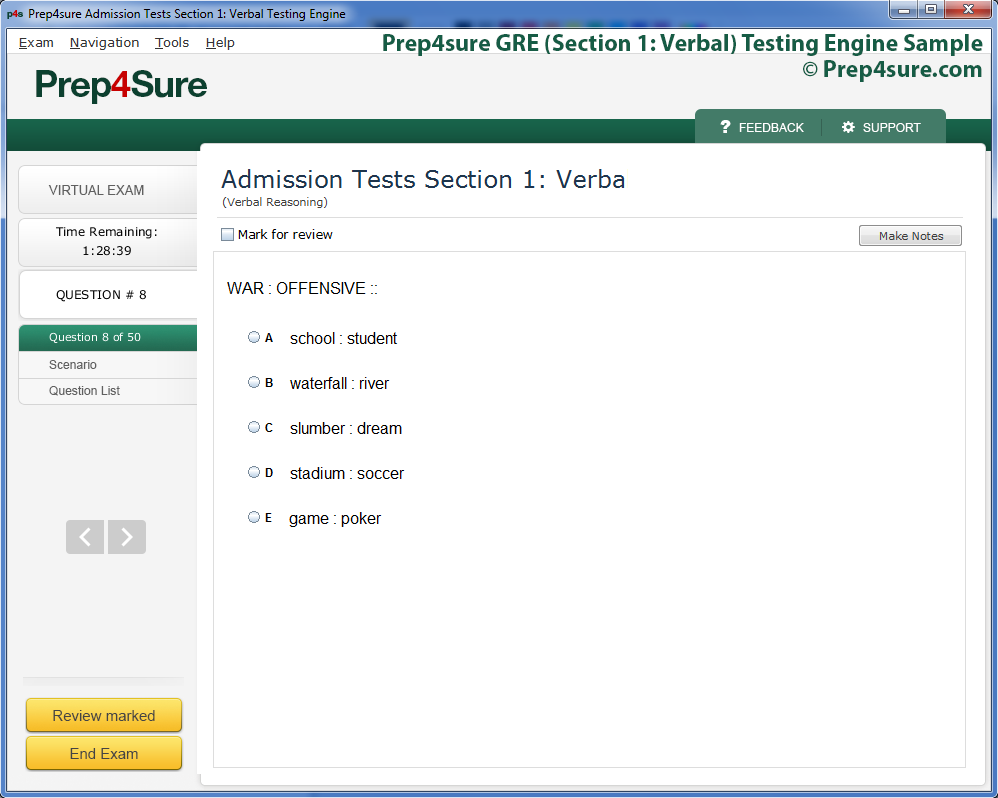The image size is (998, 798).
Task: Minimize the Prep4sure window
Action: coord(904,10)
